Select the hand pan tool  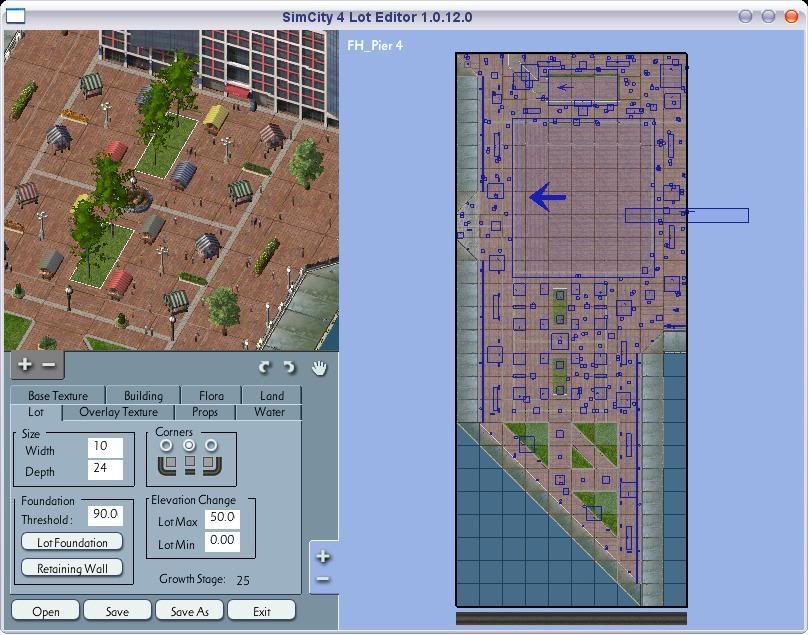pos(319,367)
